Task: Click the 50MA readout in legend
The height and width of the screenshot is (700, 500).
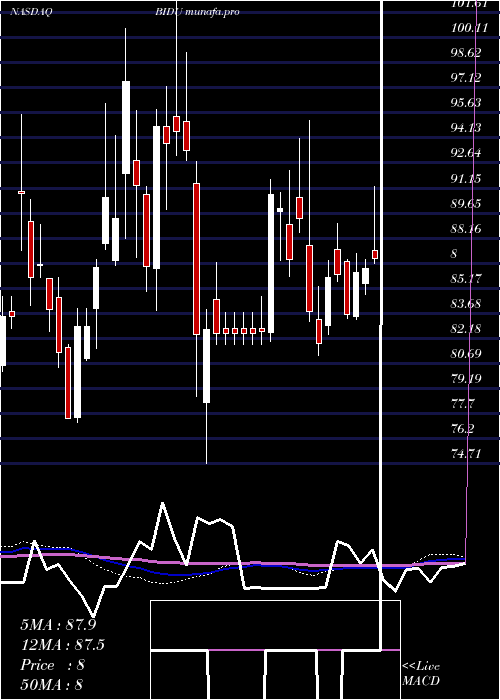Action: pyautogui.click(x=53, y=685)
